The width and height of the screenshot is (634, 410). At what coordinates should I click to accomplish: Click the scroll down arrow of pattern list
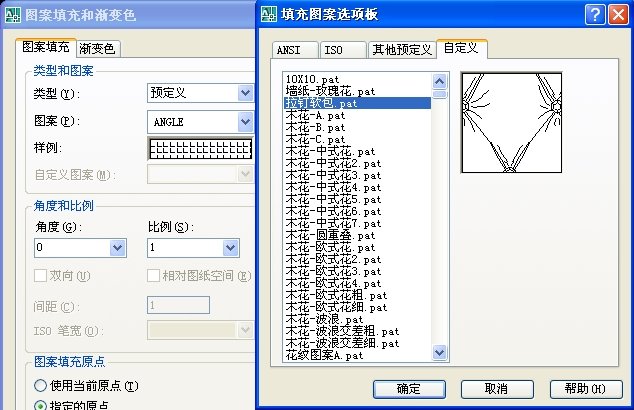(440, 352)
